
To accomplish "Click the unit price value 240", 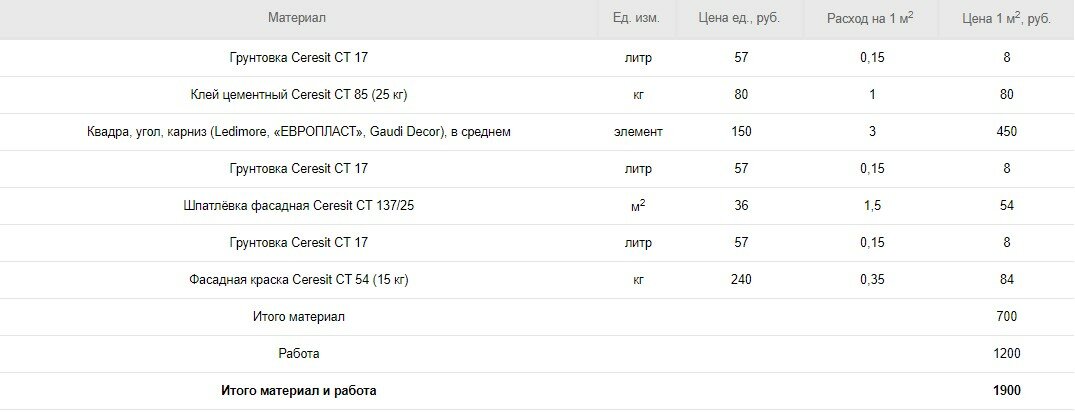I will [x=740, y=280].
